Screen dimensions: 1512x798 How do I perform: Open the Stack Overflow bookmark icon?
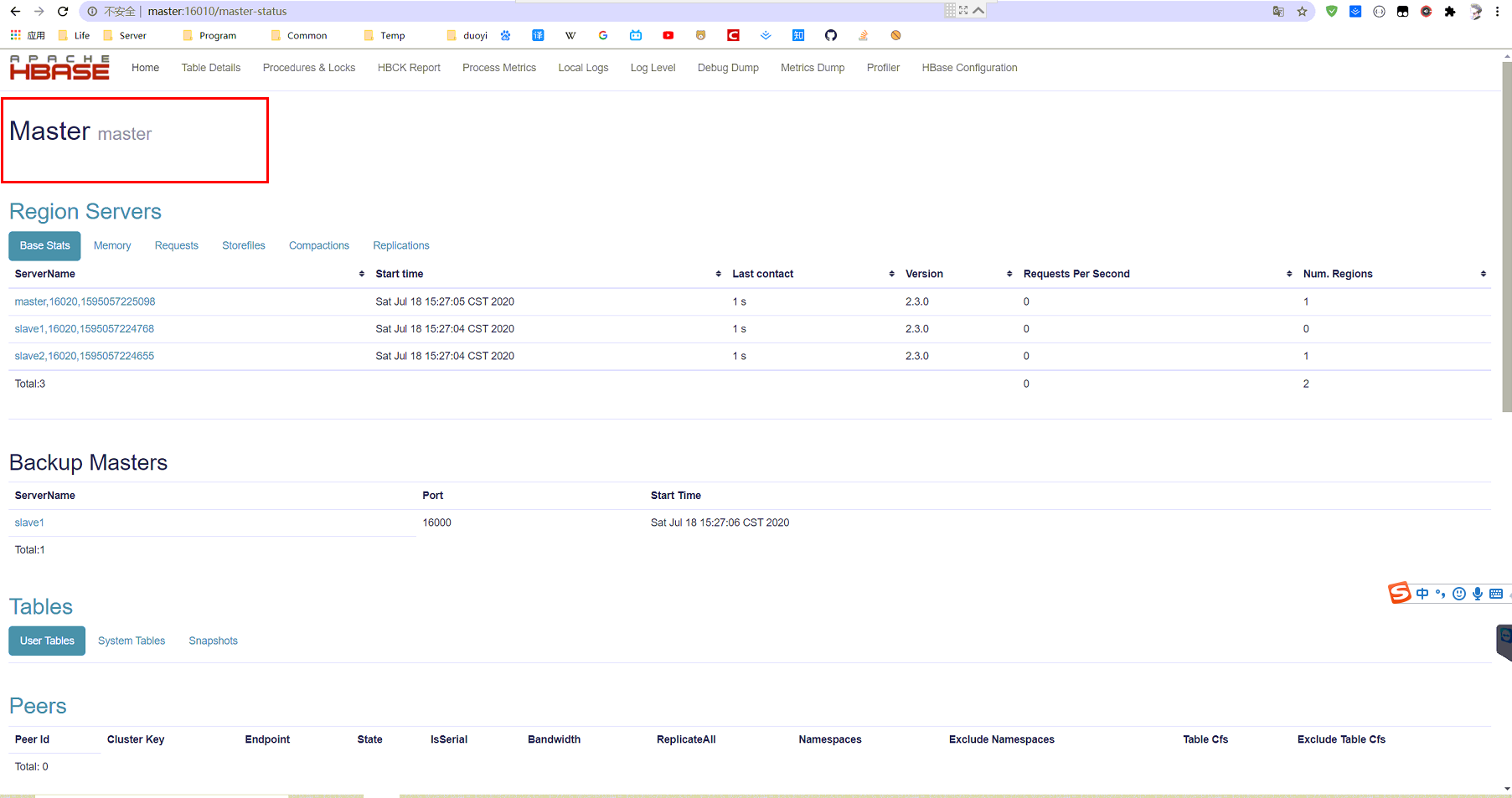[864, 35]
